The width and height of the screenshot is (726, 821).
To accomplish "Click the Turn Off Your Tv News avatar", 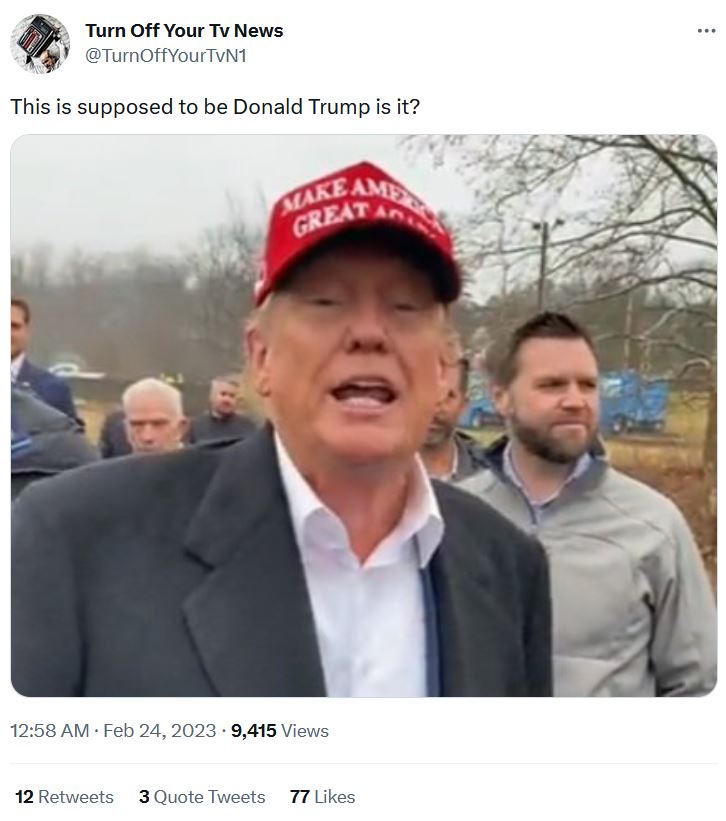I will pos(40,43).
